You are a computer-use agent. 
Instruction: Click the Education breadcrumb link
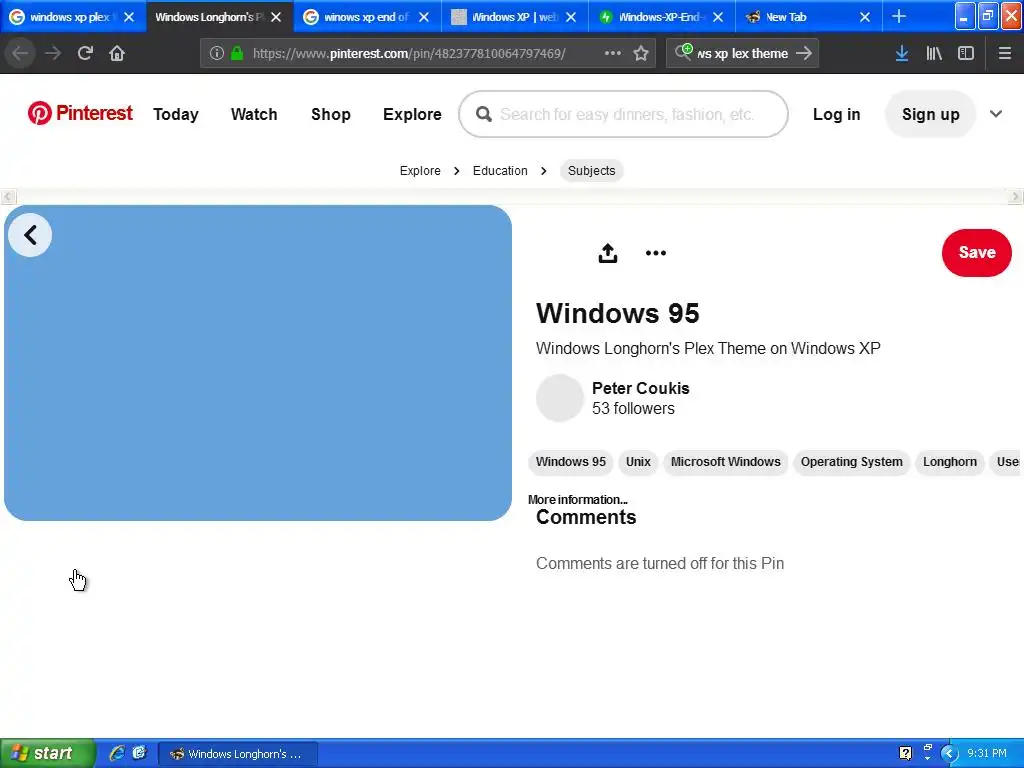point(500,170)
